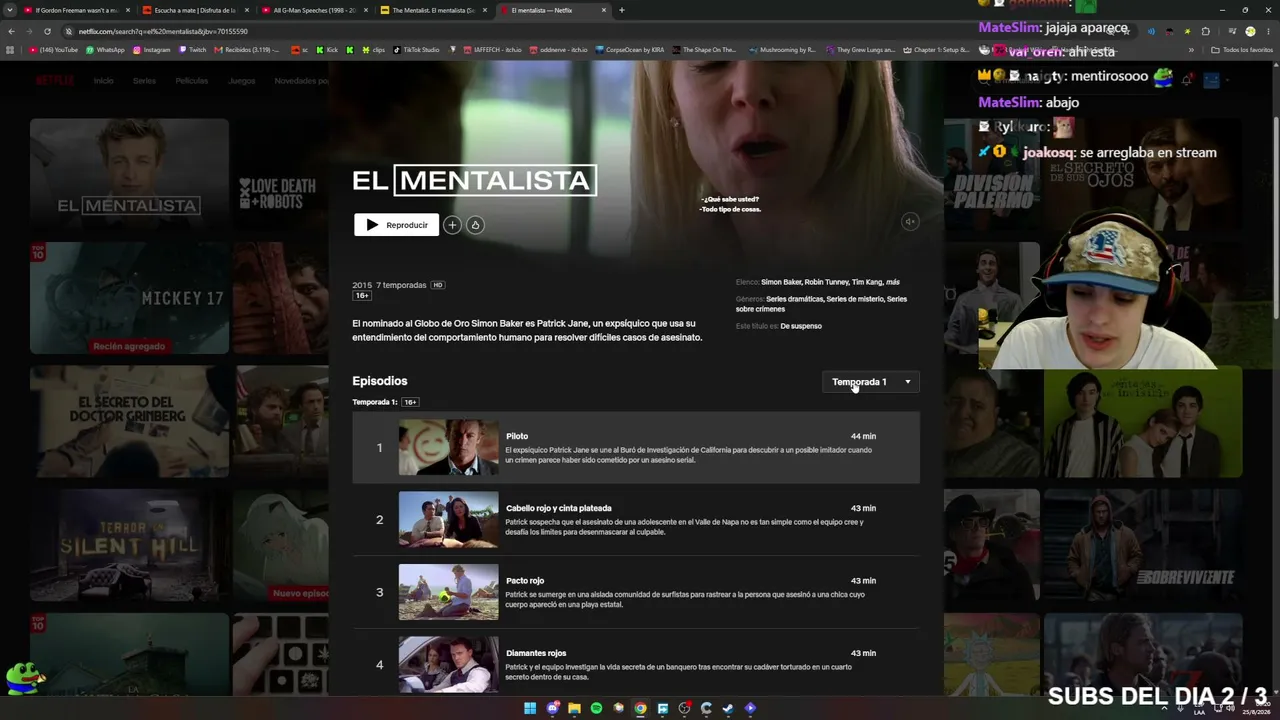
Task: Open OBS Studio from the taskbar
Action: tap(684, 708)
